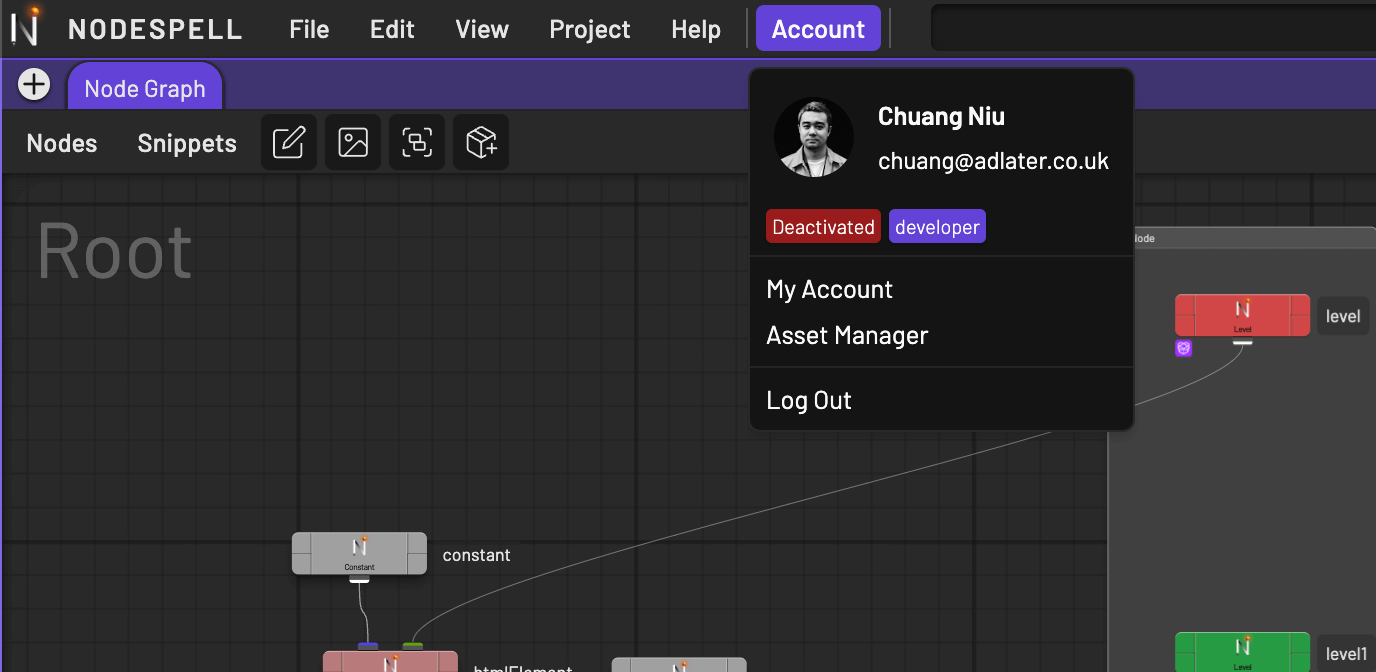This screenshot has width=1376, height=672.
Task: Open Asset Manager from the account menu
Action: click(x=847, y=336)
